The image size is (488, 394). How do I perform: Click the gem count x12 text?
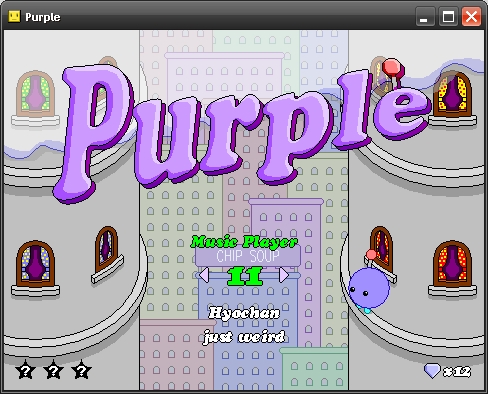tap(457, 371)
